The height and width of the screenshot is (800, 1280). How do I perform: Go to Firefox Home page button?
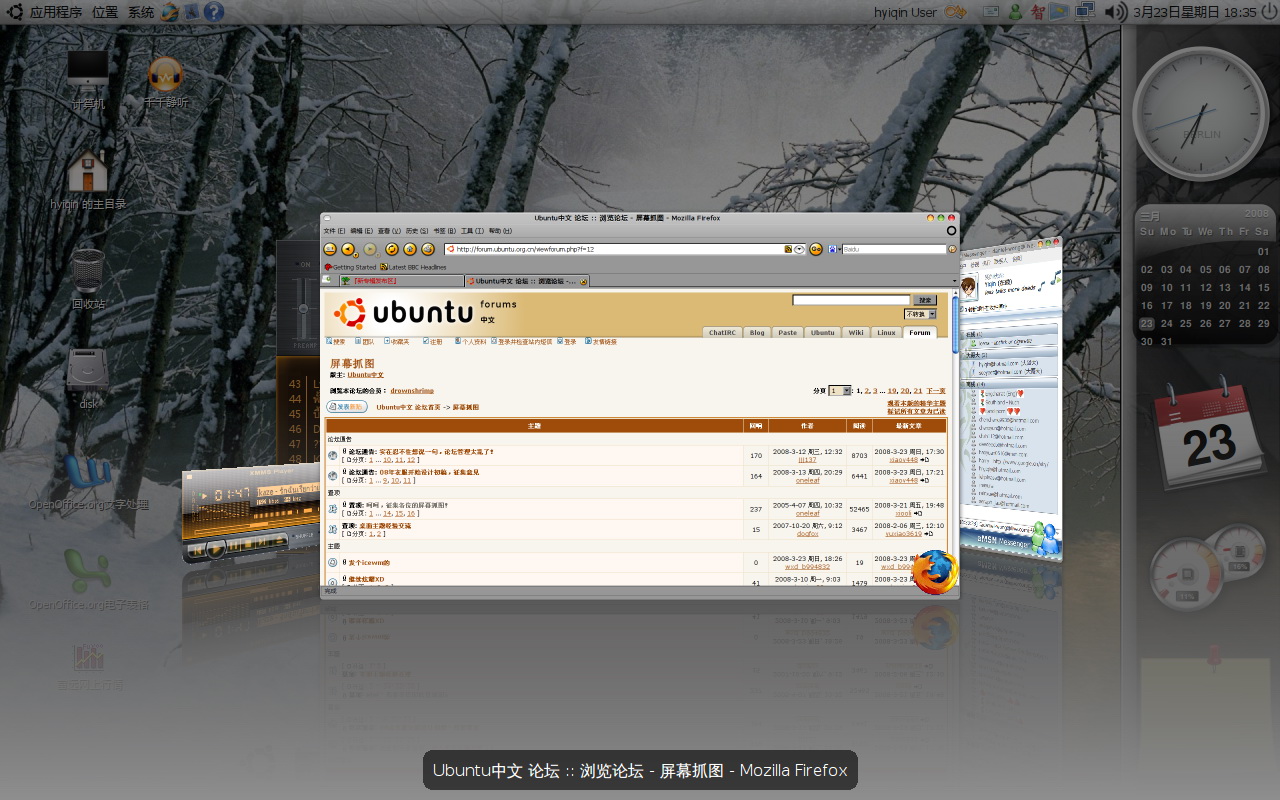[x=409, y=249]
